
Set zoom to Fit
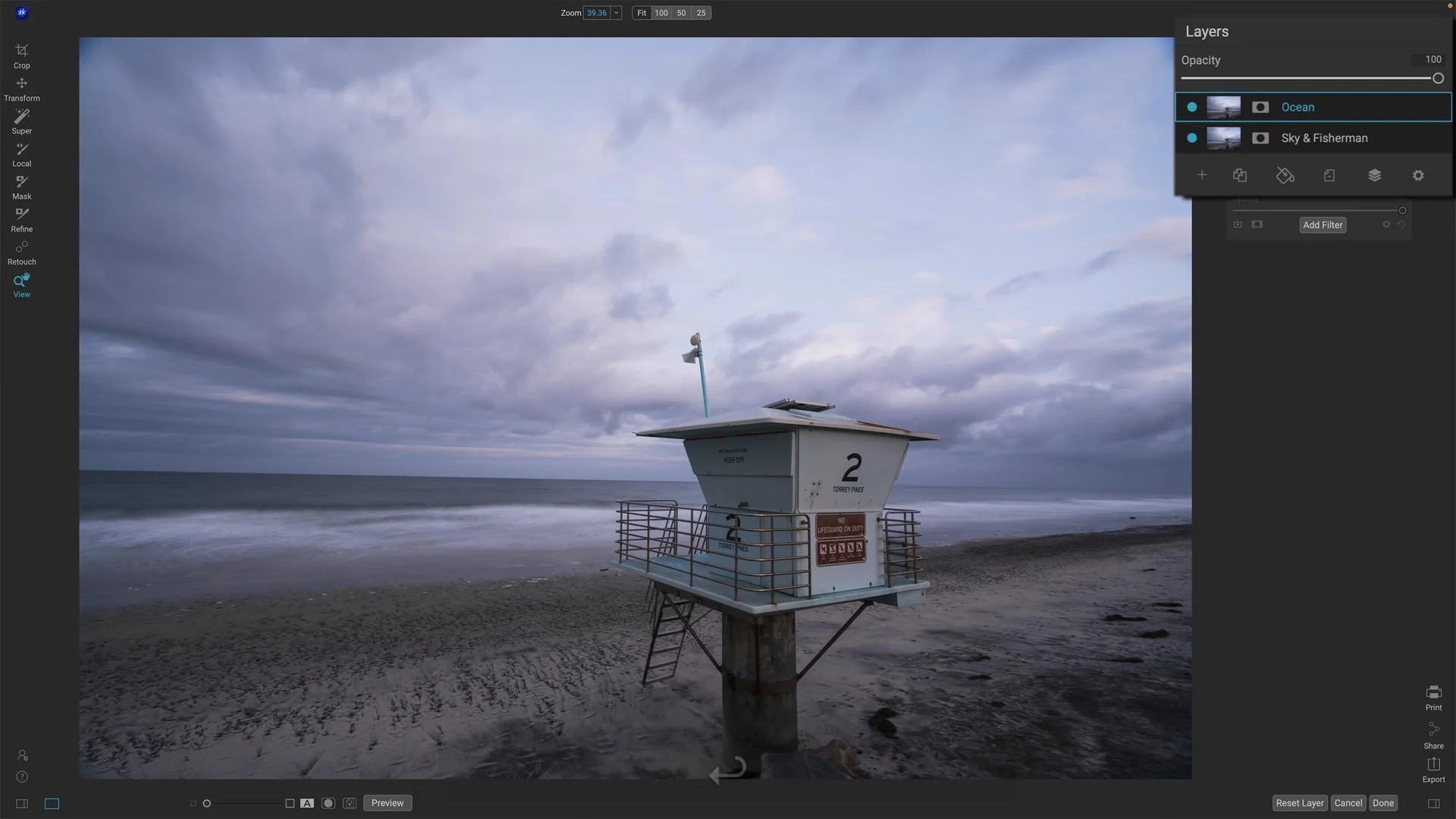642,13
